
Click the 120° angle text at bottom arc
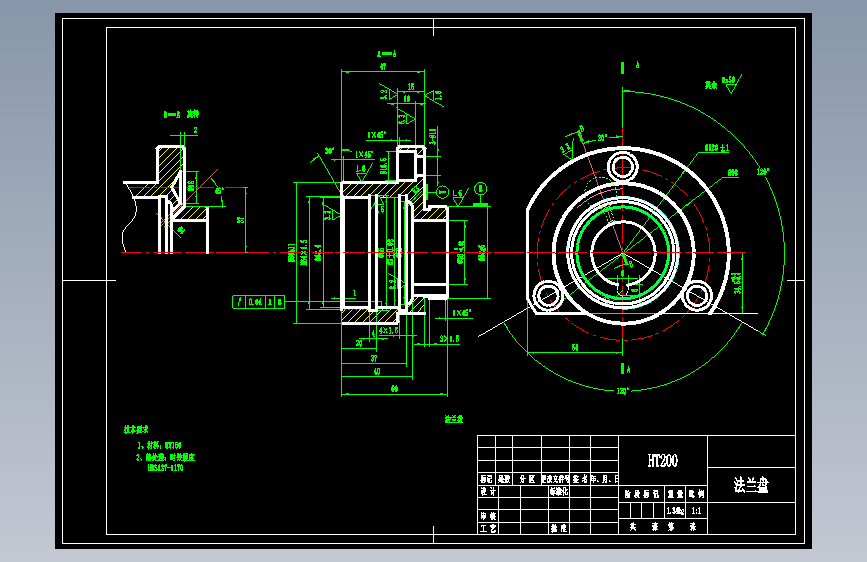click(x=623, y=391)
